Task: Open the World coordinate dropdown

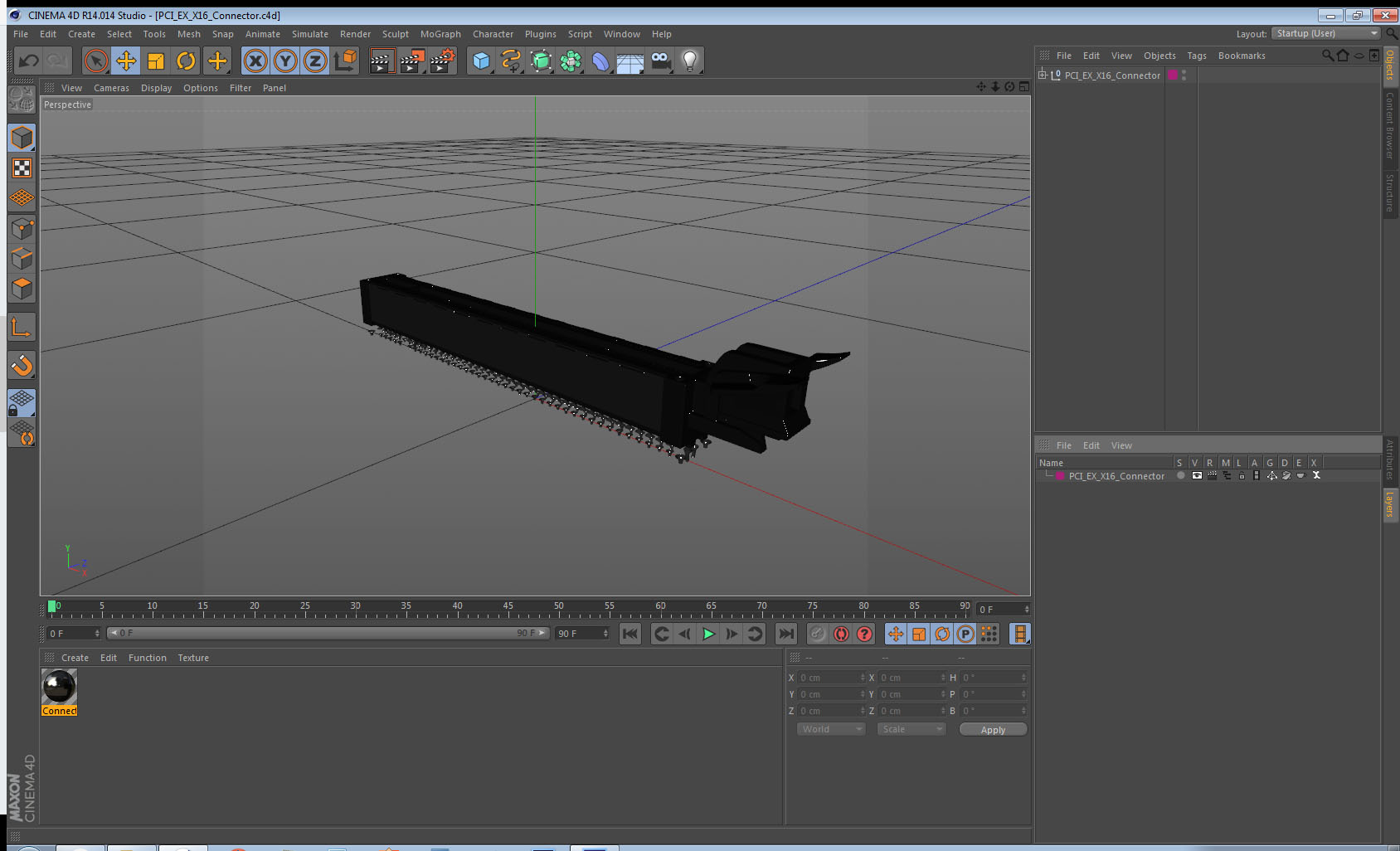Action: (831, 729)
